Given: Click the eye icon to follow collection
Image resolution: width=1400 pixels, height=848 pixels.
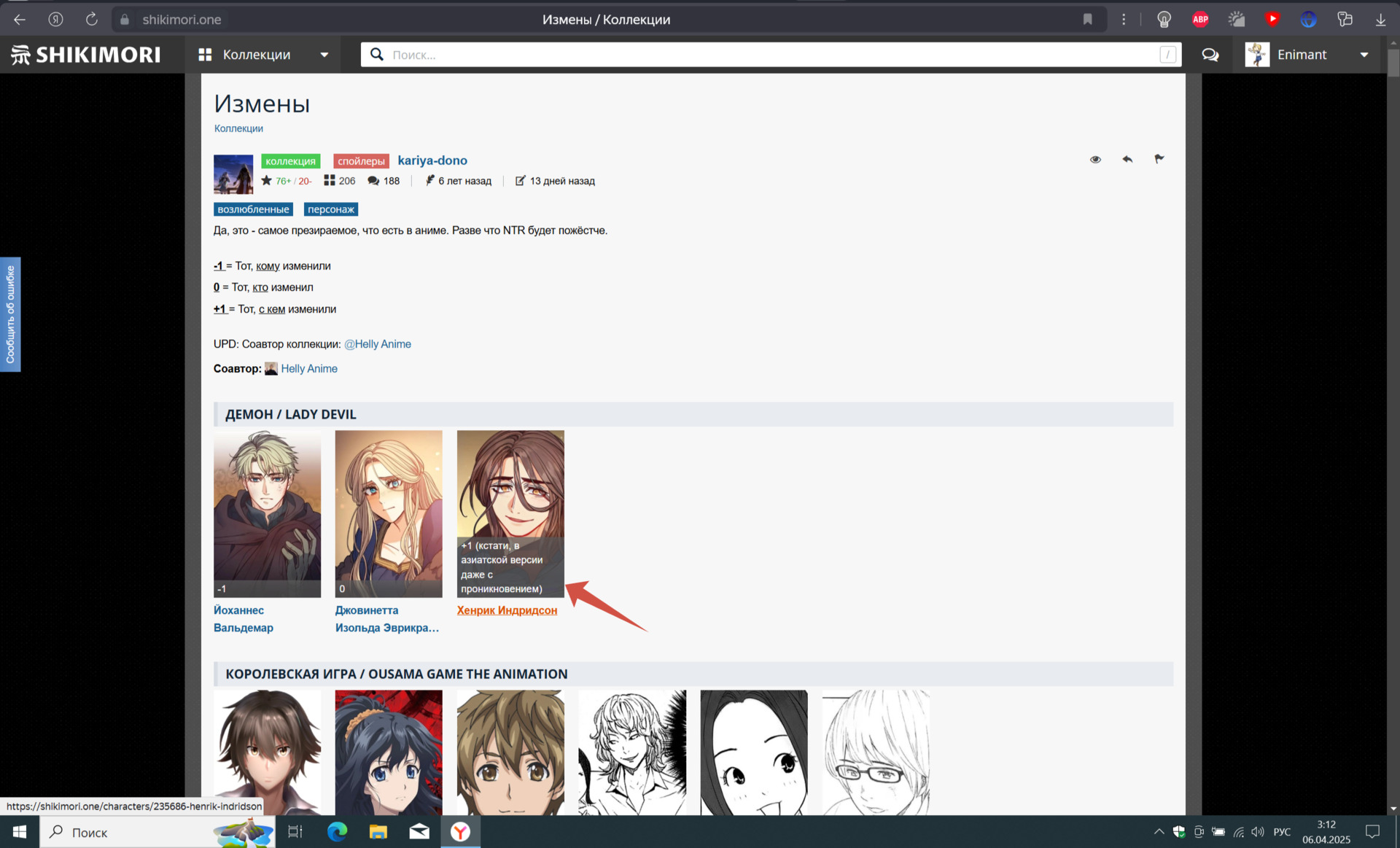Looking at the screenshot, I should pos(1095,159).
